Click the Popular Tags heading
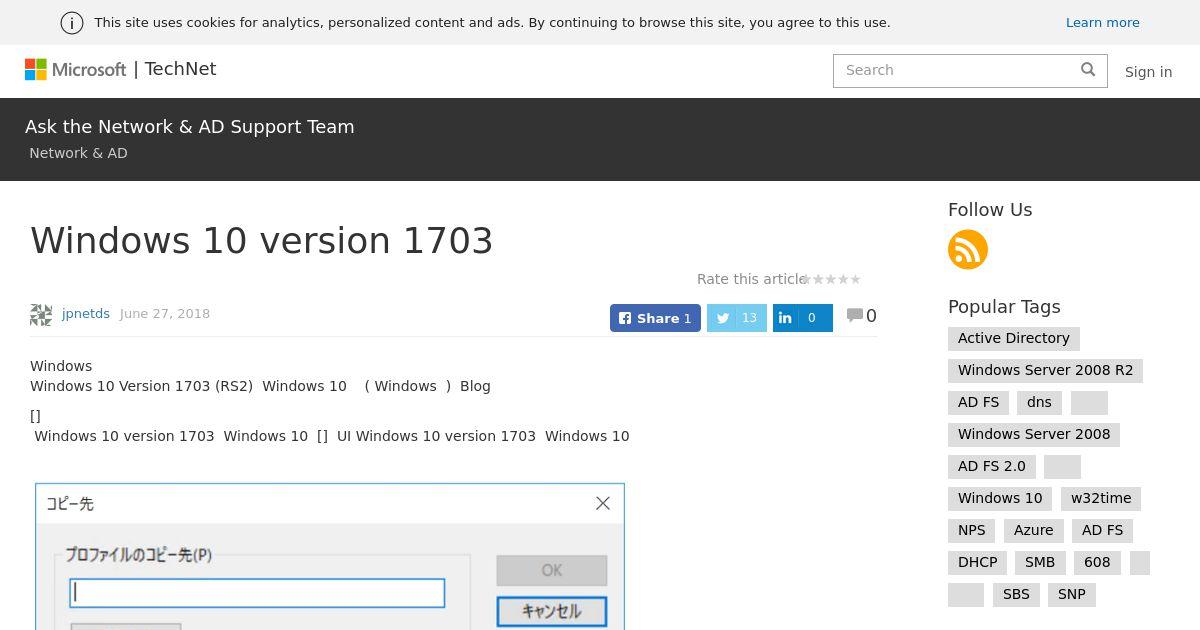This screenshot has height=630, width=1200. (x=1004, y=307)
